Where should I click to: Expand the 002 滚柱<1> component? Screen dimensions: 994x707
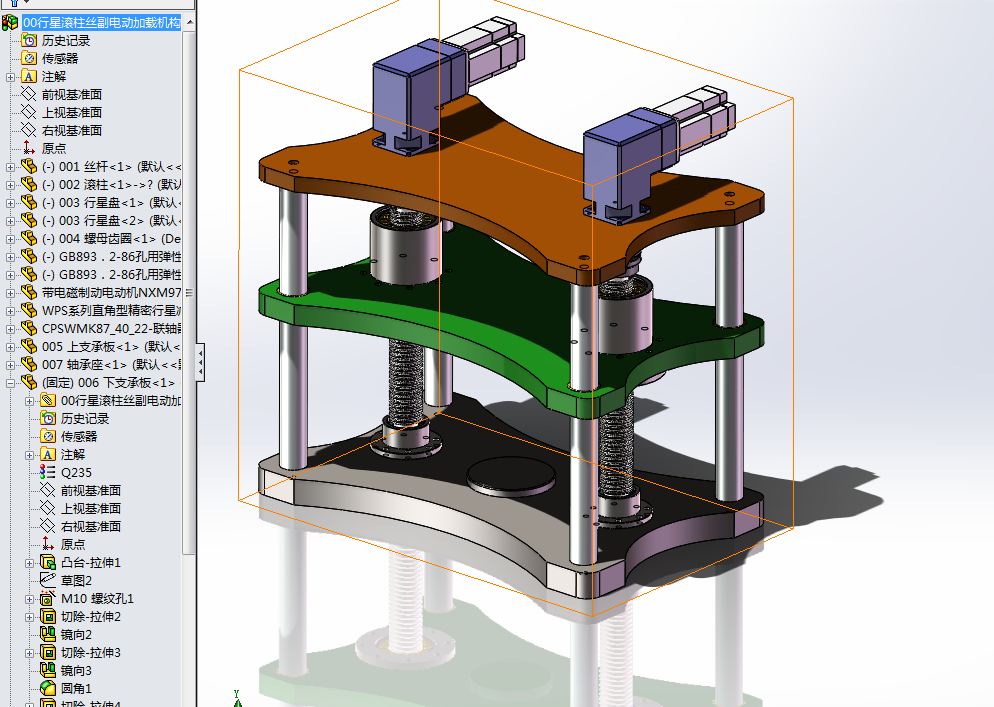coord(10,185)
